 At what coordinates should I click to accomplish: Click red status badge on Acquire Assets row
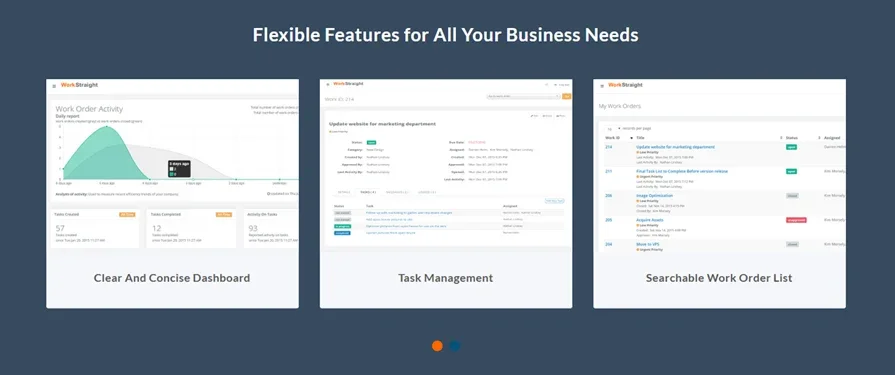click(796, 220)
